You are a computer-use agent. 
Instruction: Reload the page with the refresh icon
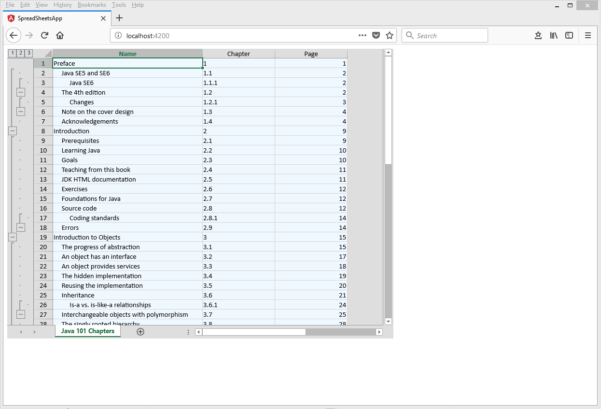point(44,35)
